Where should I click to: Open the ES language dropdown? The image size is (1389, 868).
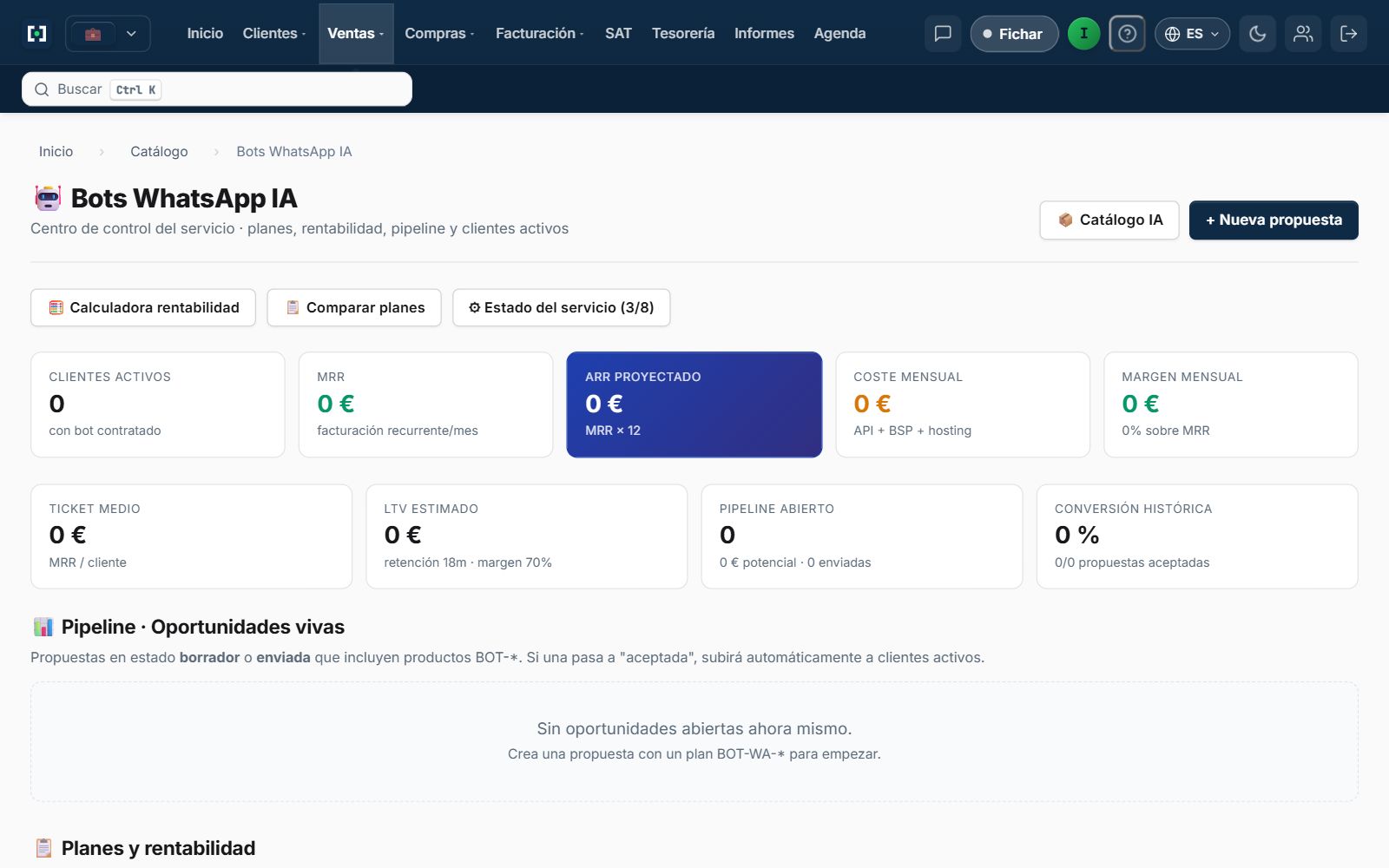point(1192,34)
